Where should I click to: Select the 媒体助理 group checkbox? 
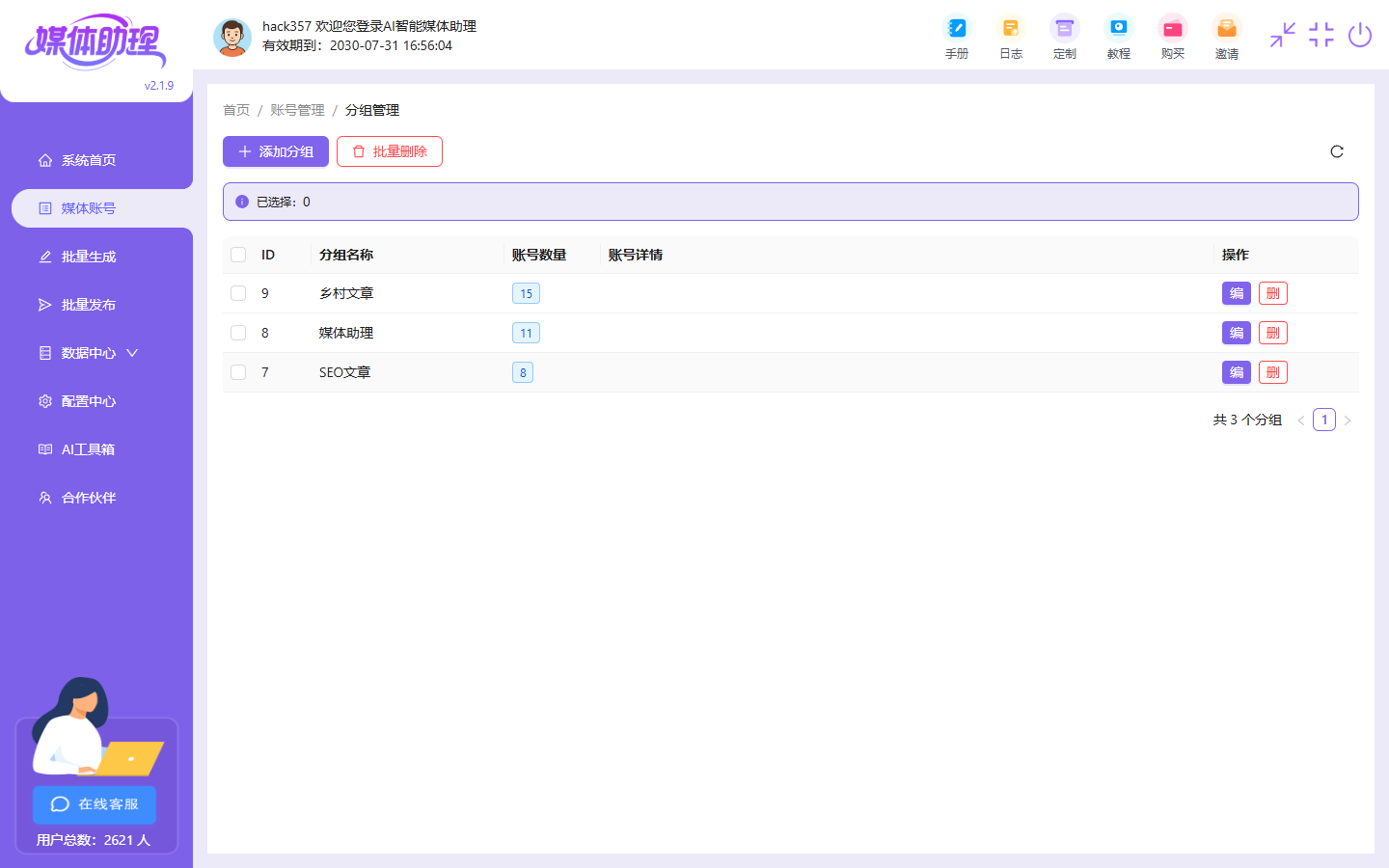238,333
